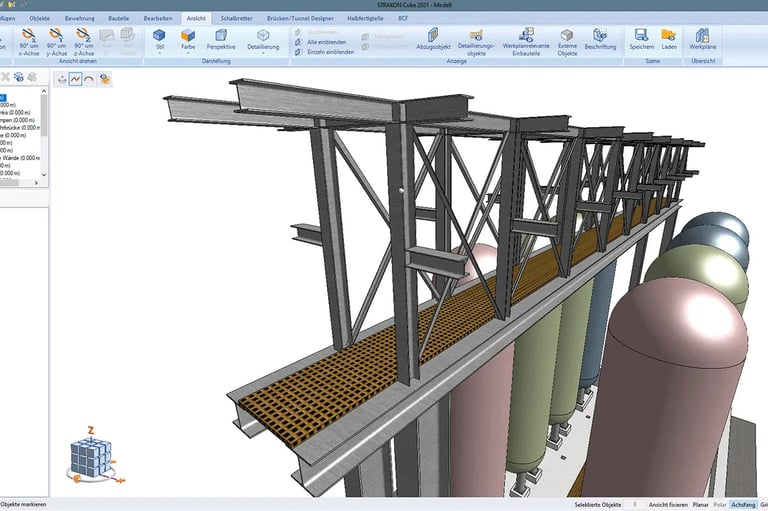Click gray X delete icon in left panel
The image size is (768, 511).
click(x=5, y=77)
